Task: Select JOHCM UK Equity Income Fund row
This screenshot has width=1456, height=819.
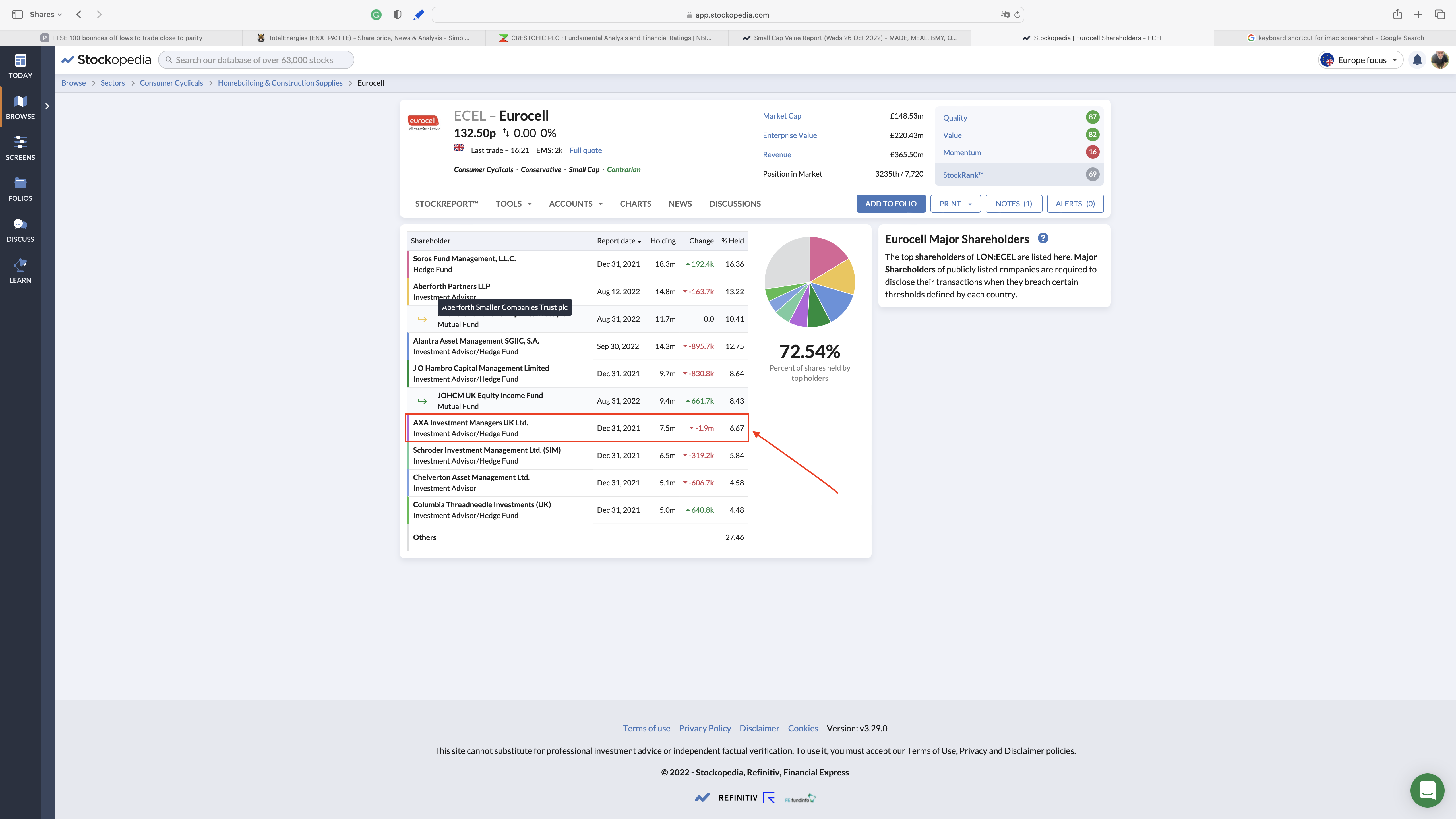Action: click(577, 401)
